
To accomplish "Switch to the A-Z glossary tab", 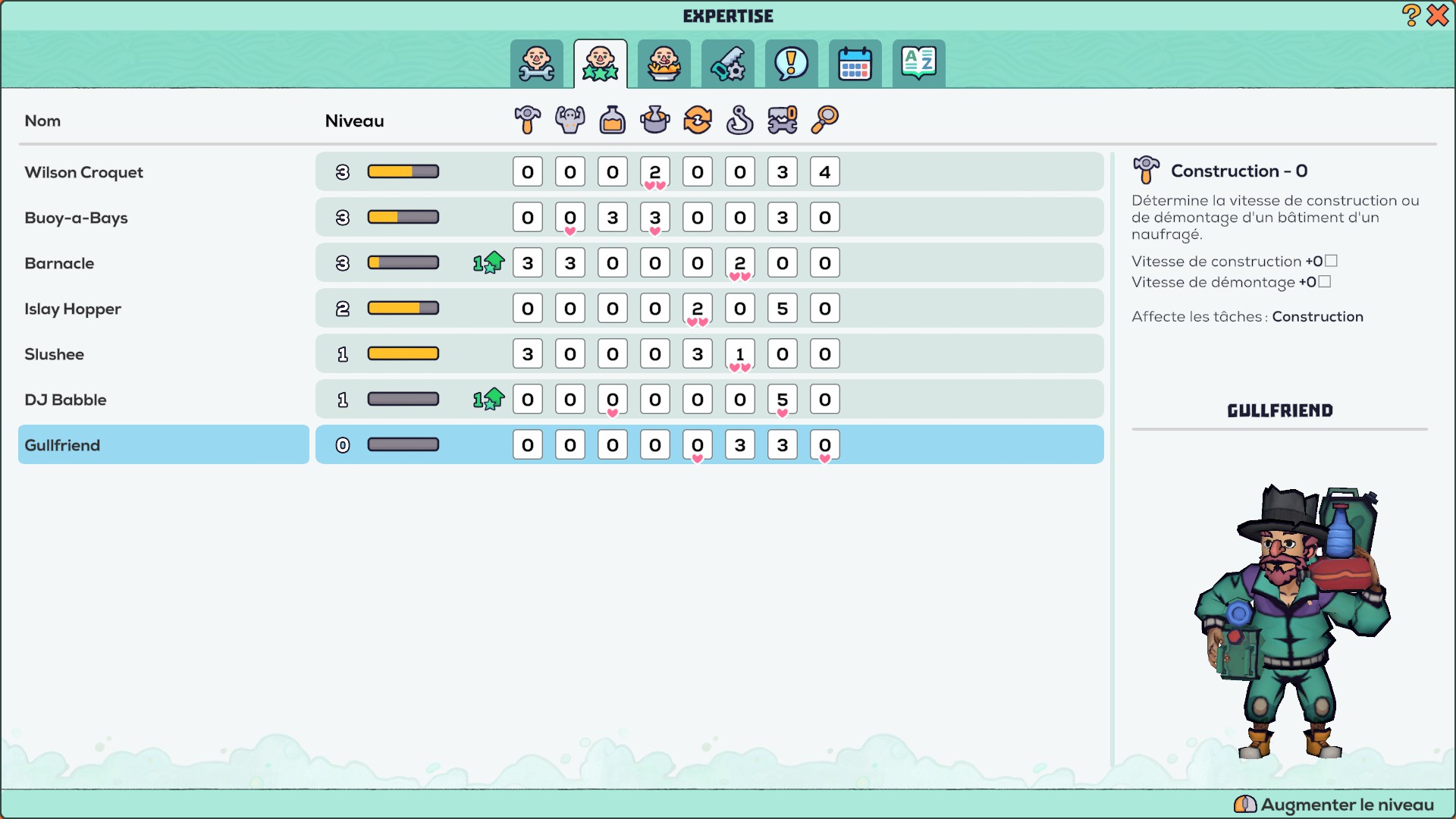I will [x=918, y=64].
